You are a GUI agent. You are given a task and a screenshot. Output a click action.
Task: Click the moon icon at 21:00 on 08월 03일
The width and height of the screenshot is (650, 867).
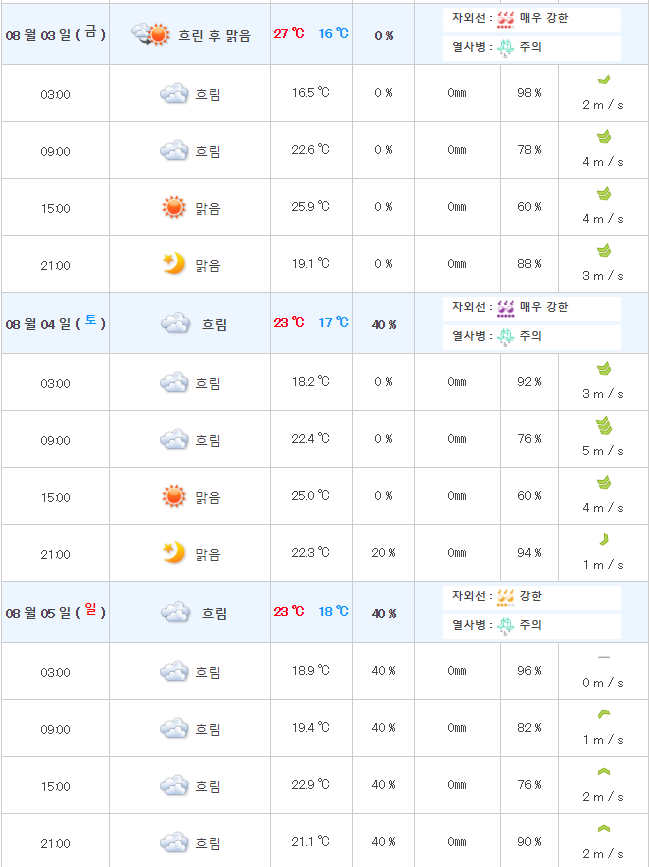(174, 264)
